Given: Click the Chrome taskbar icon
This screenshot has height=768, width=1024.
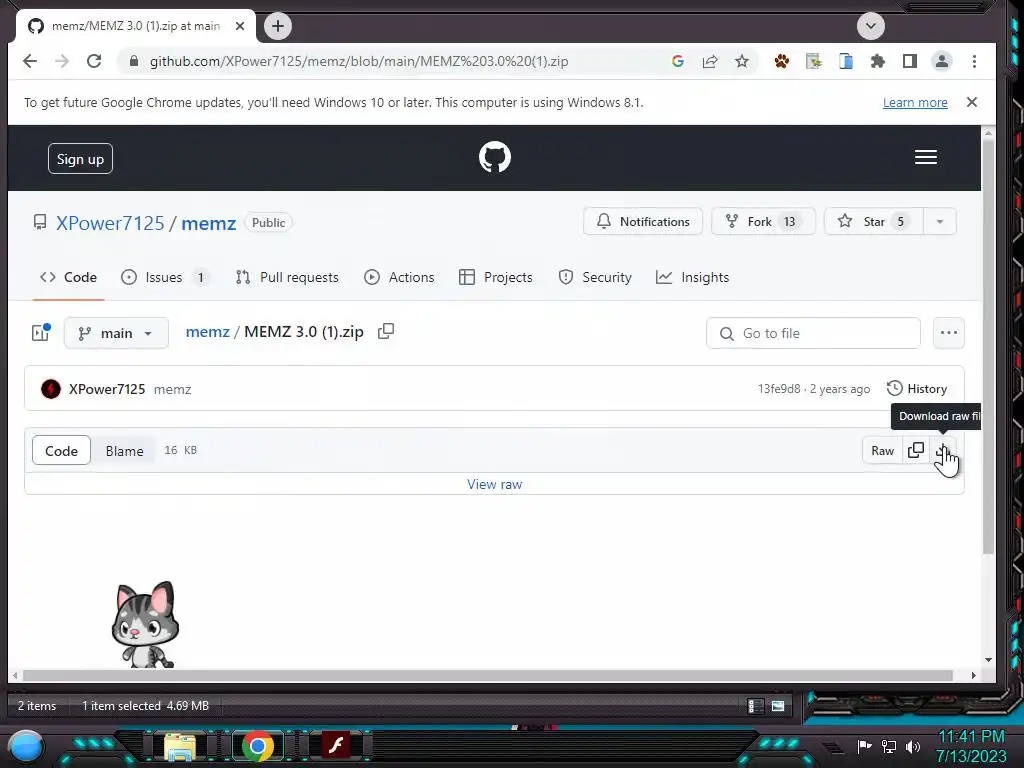Looking at the screenshot, I should click(x=258, y=746).
